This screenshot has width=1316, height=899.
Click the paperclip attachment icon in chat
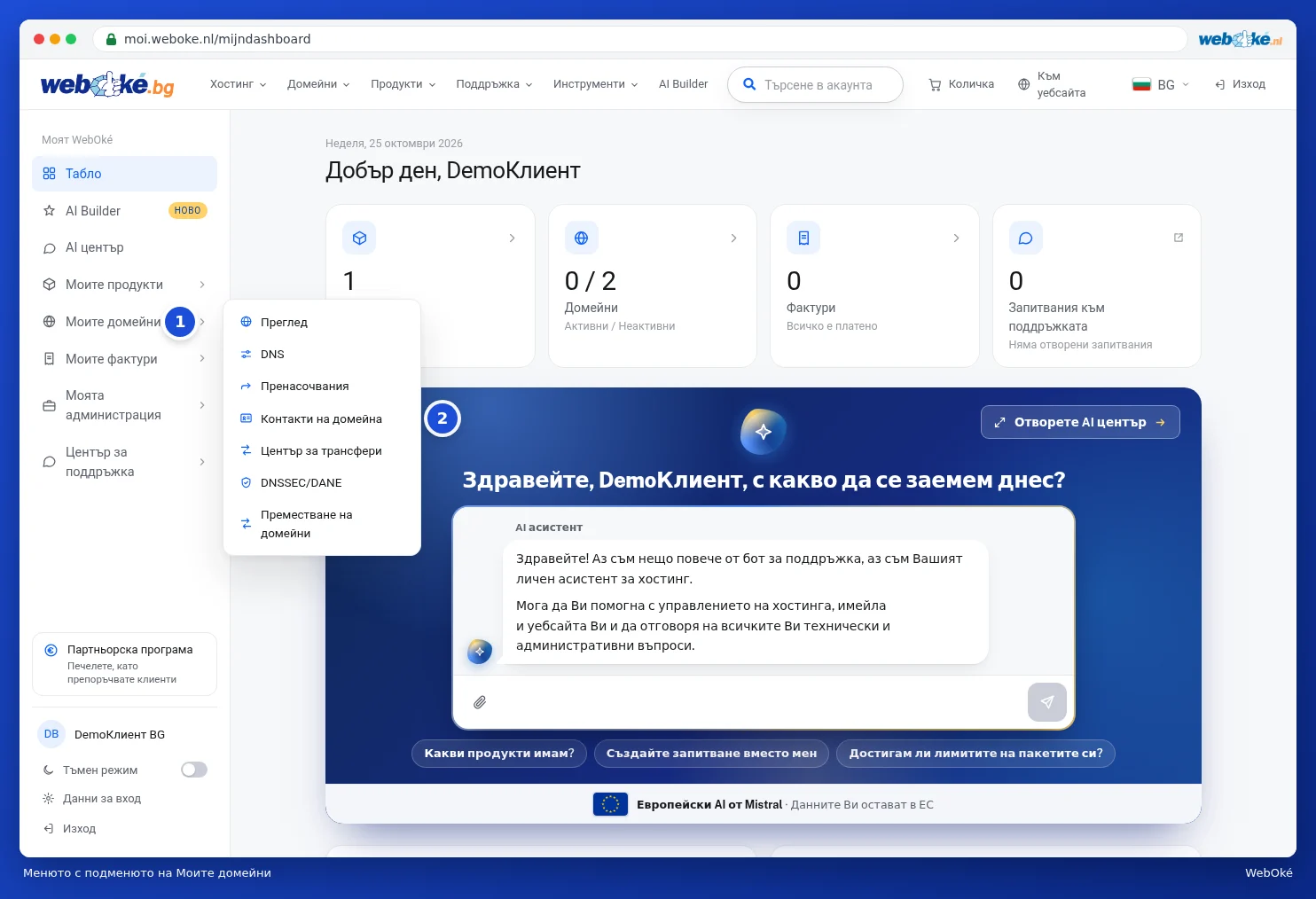[x=480, y=702]
